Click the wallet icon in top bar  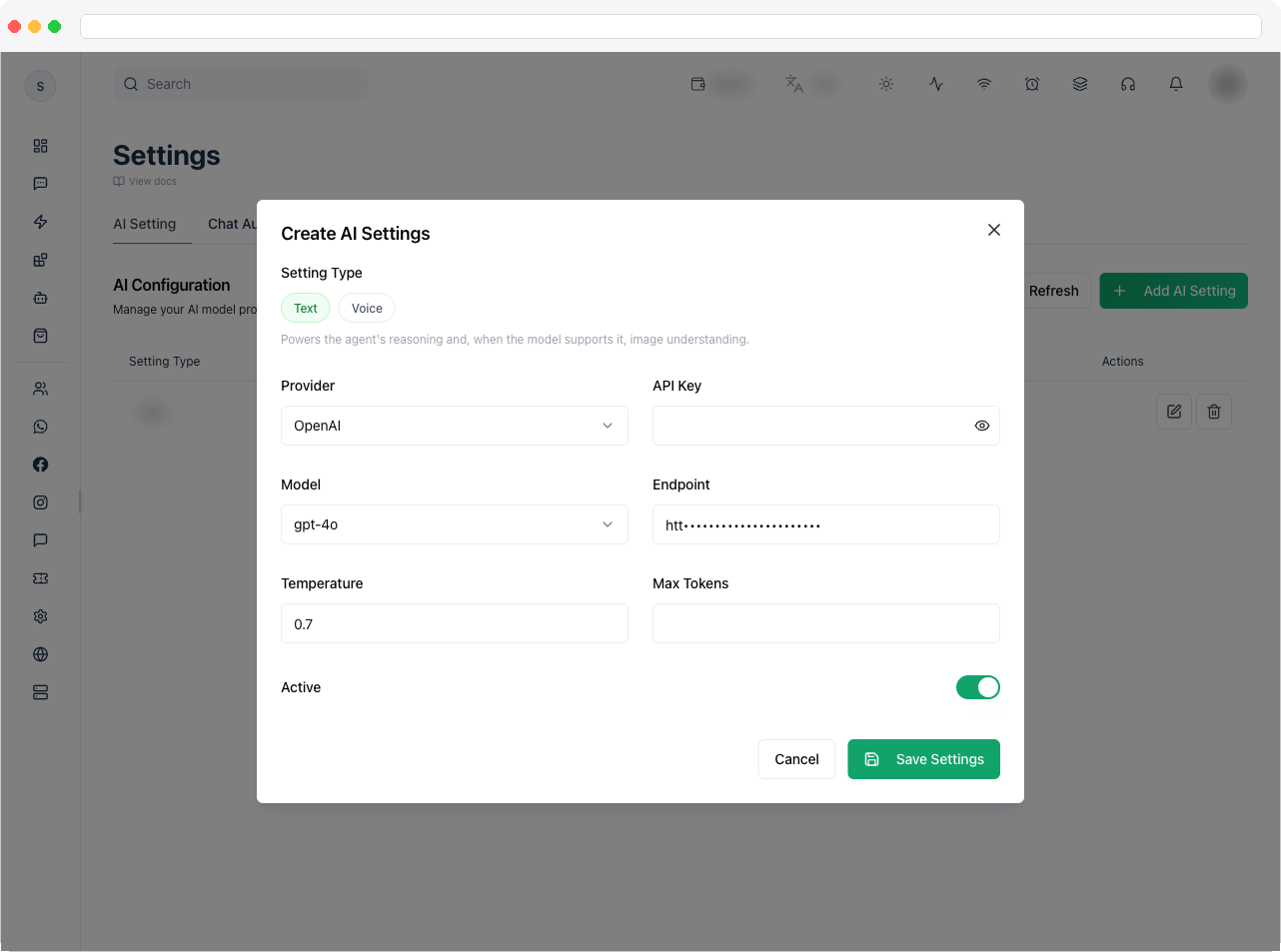pyautogui.click(x=698, y=84)
